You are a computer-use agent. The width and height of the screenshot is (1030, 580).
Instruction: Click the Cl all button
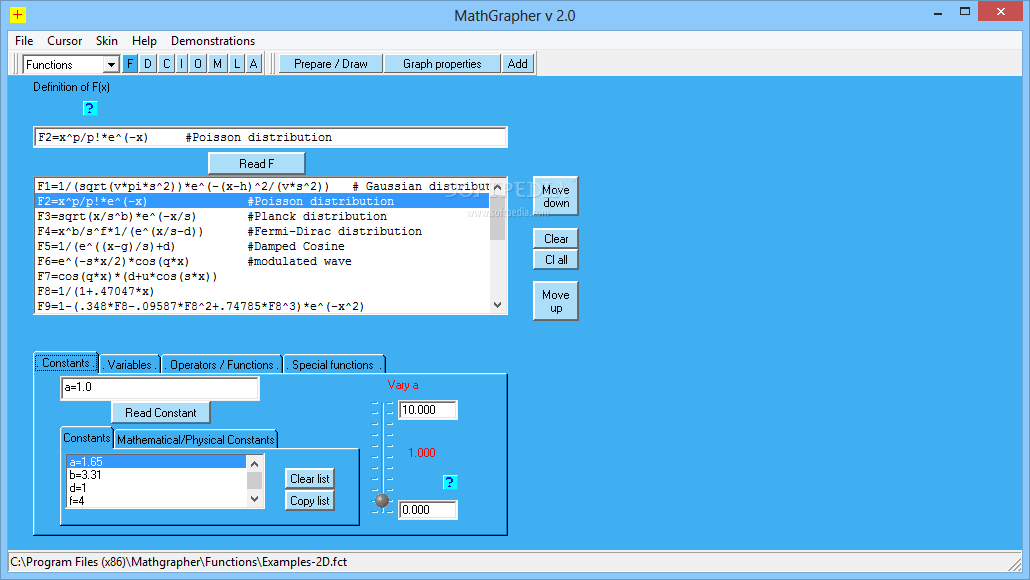point(556,259)
